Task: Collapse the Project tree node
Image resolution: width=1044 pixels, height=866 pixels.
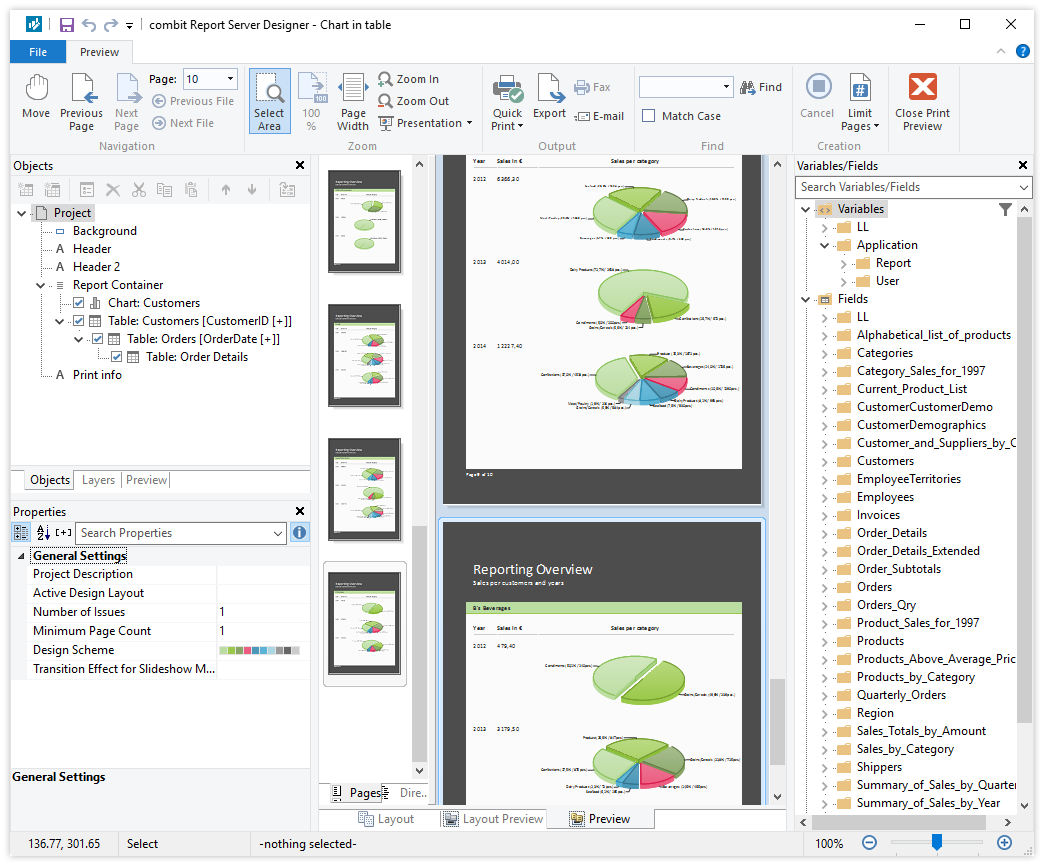Action: pyautogui.click(x=22, y=214)
